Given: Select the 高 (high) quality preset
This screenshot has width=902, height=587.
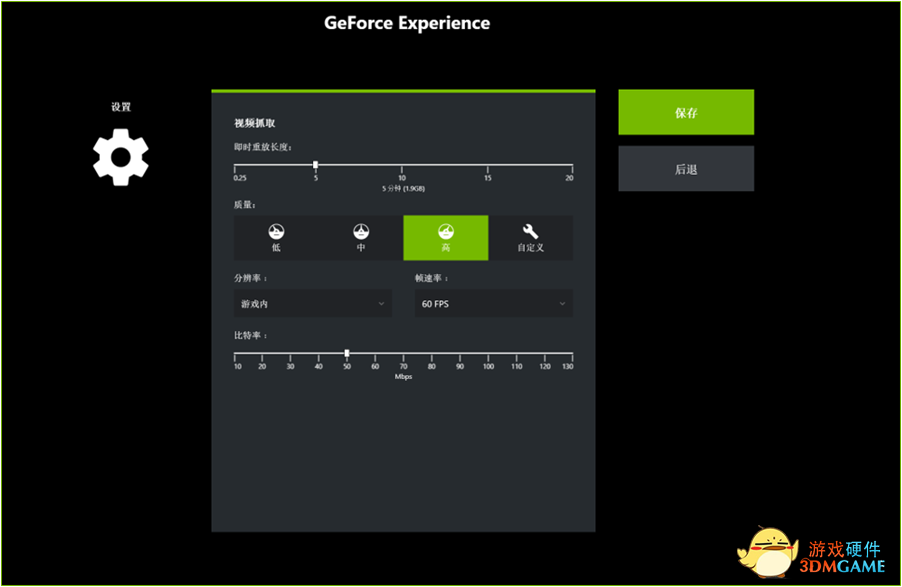Looking at the screenshot, I should click(x=446, y=238).
